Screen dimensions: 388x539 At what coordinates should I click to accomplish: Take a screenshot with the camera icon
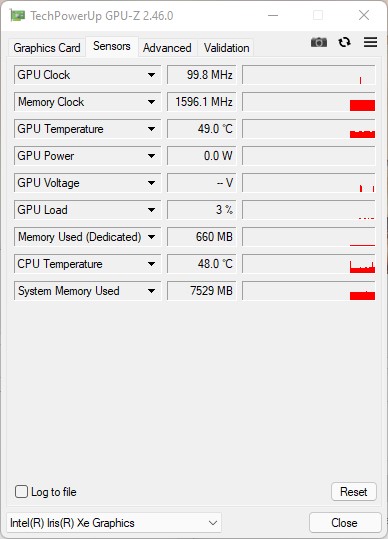pyautogui.click(x=319, y=42)
